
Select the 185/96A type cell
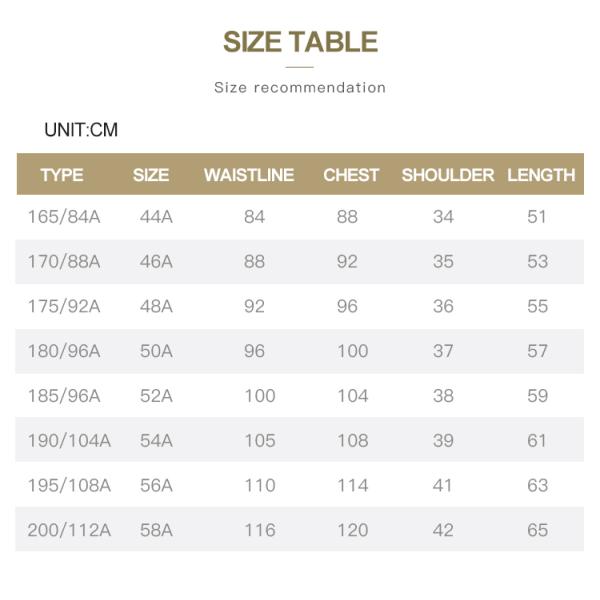(x=64, y=396)
